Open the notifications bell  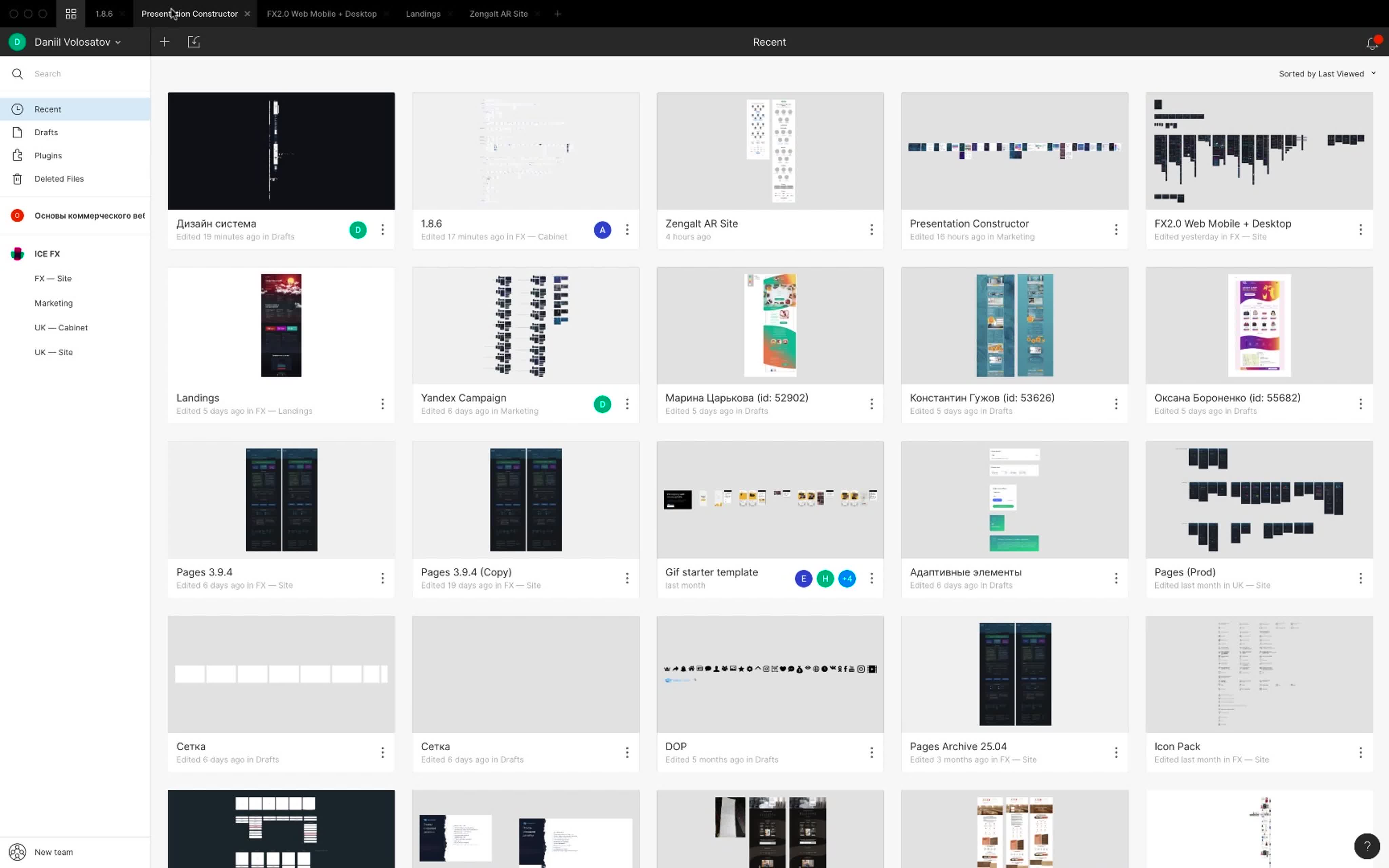click(1372, 43)
